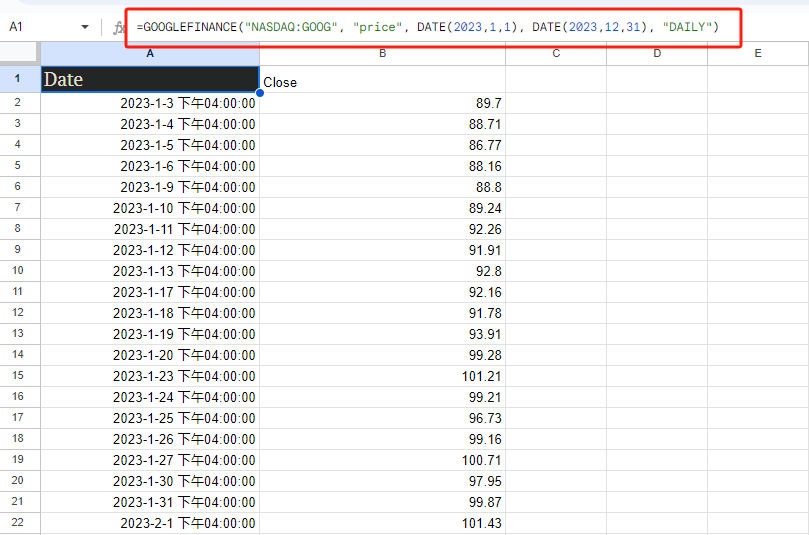This screenshot has height=535, width=809.
Task: Select row 10 header
Action: click(18, 271)
